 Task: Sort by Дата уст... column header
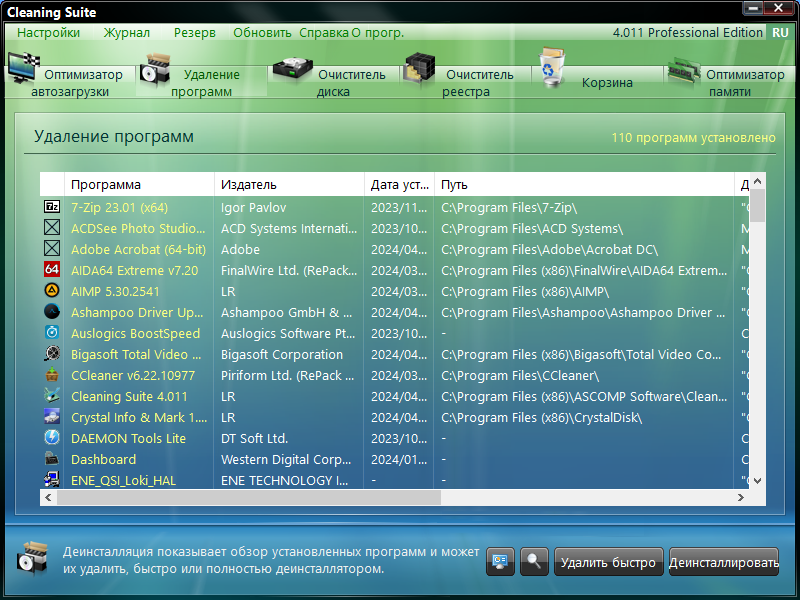point(399,184)
